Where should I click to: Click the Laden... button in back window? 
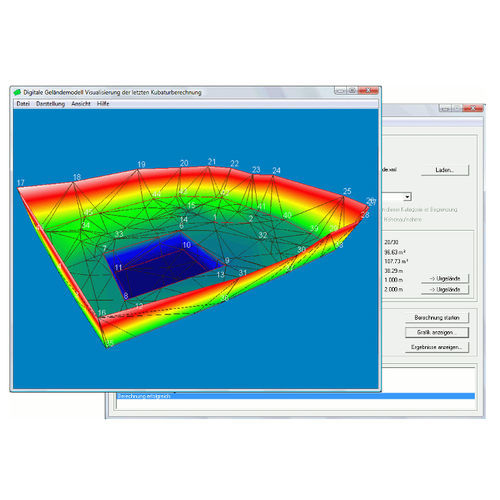pyautogui.click(x=445, y=170)
